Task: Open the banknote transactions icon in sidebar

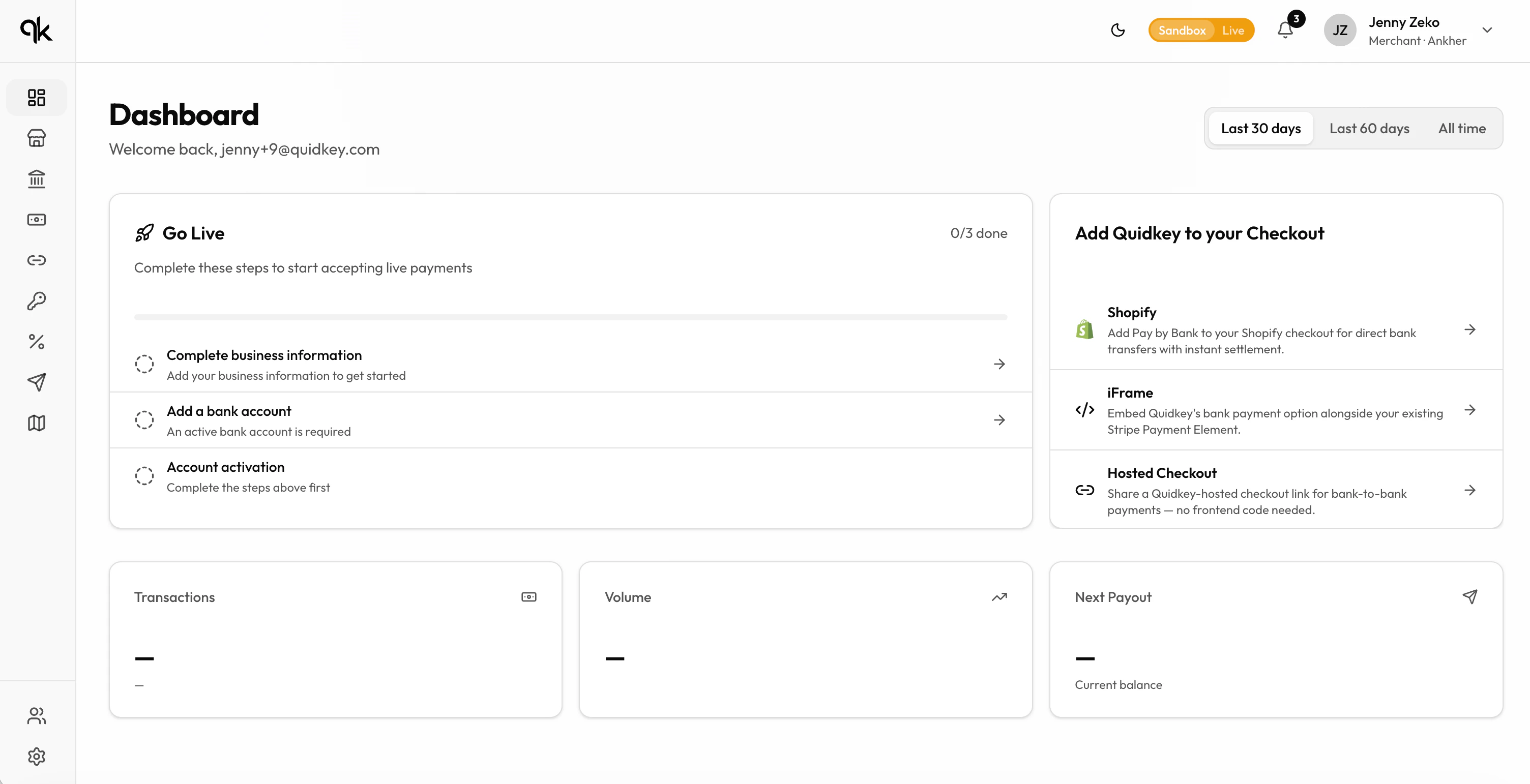Action: 36,220
